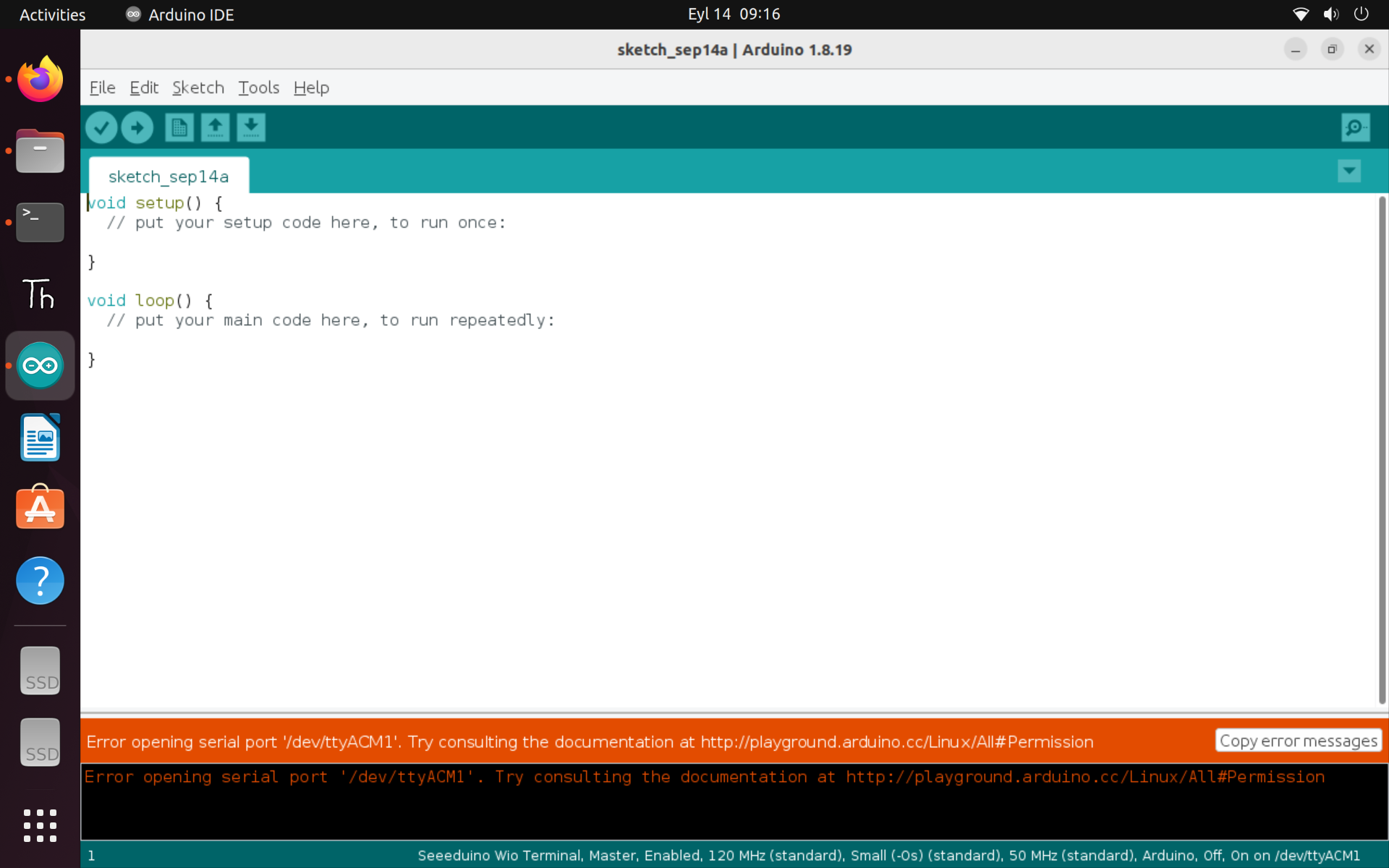Image resolution: width=1389 pixels, height=868 pixels.
Task: Open Ubuntu Software store icon
Action: (40, 508)
